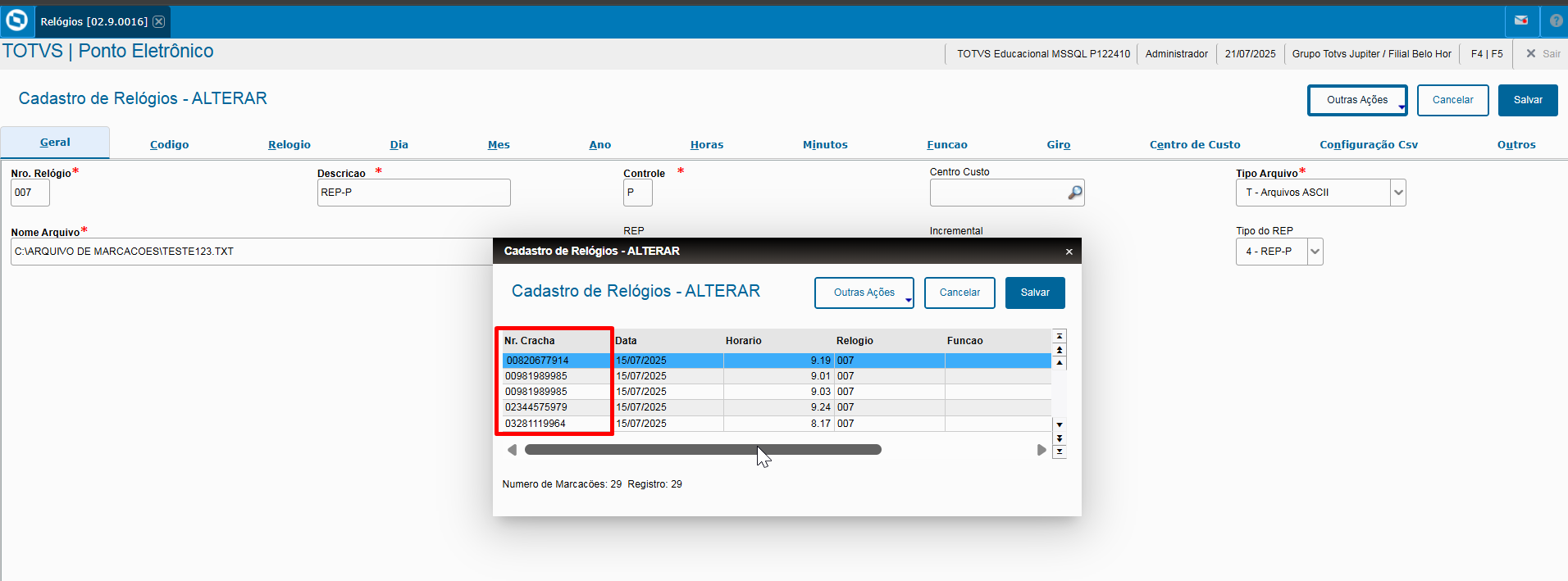Expand the Tipo Arquivo dropdown
Viewport: 1568px width, 581px height.
(1398, 193)
